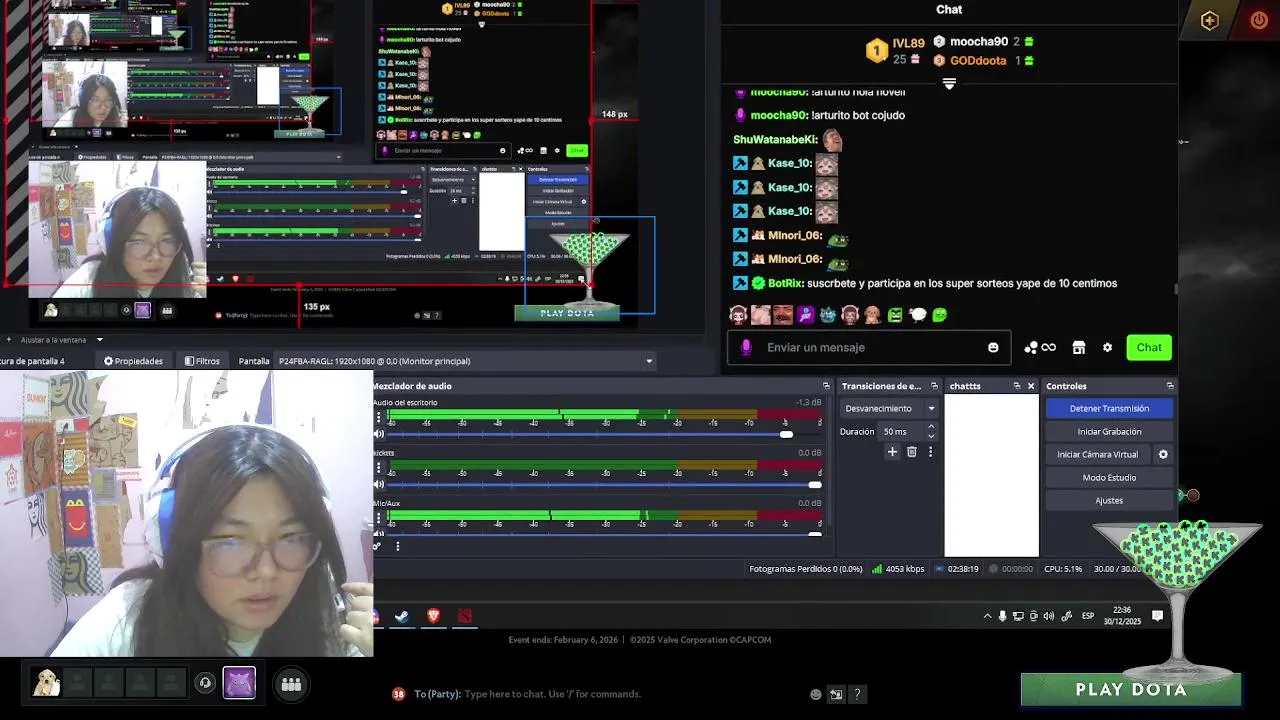Type field 'Enviar un mensaje'

pyautogui.click(x=870, y=347)
